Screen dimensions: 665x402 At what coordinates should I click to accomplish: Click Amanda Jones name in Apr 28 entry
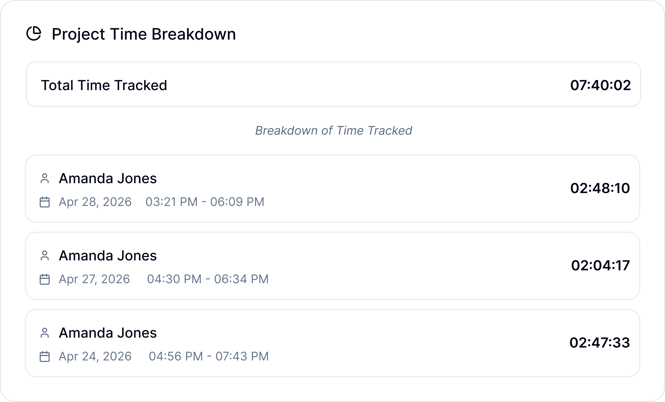click(x=108, y=179)
